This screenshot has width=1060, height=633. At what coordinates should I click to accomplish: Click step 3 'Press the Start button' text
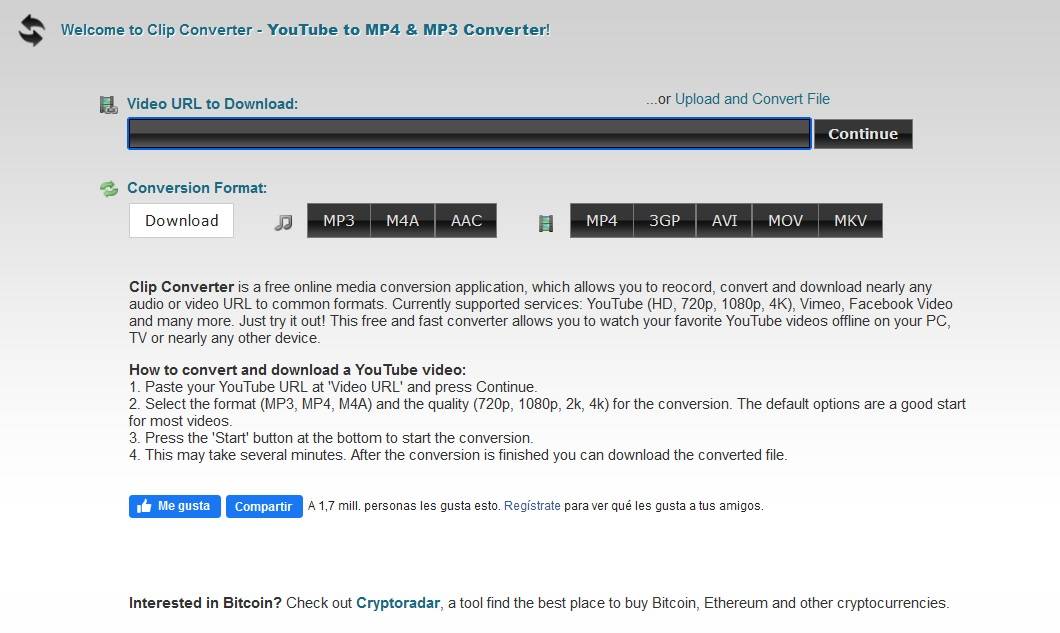[x=331, y=438]
